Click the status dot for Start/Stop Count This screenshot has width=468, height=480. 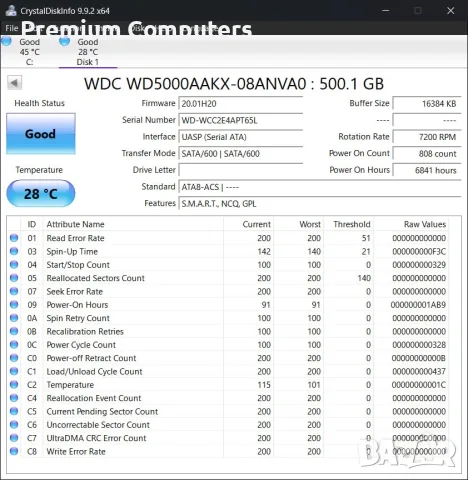[14, 264]
